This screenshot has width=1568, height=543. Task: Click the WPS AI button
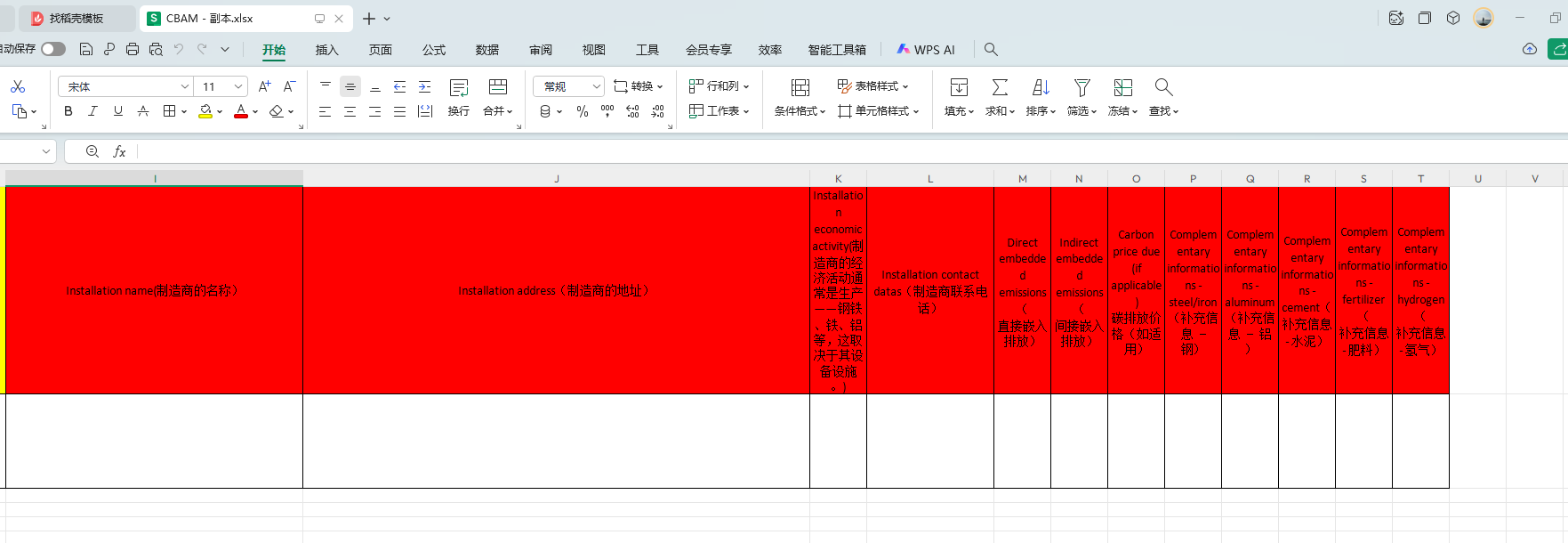point(926,50)
